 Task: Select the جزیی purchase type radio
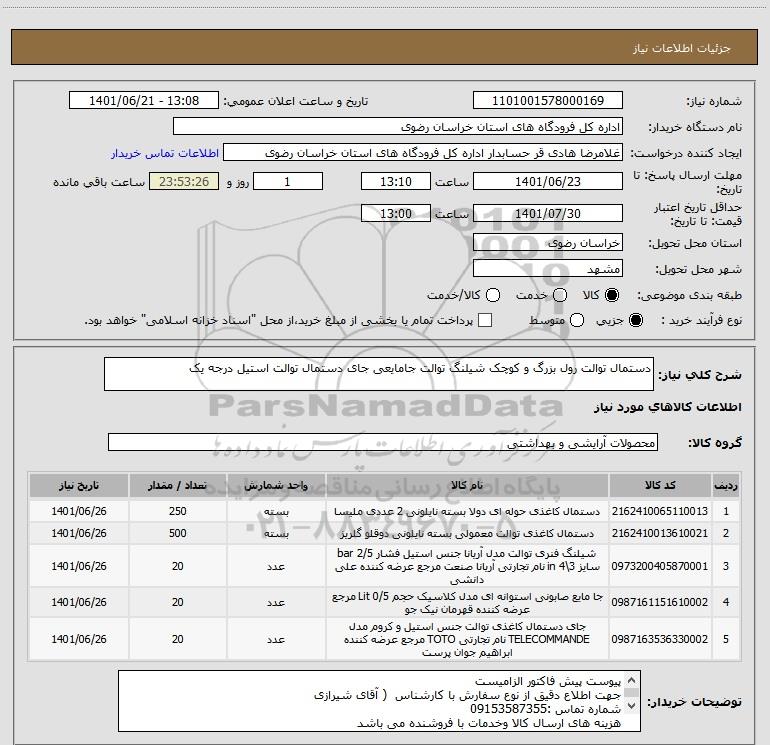point(635,320)
